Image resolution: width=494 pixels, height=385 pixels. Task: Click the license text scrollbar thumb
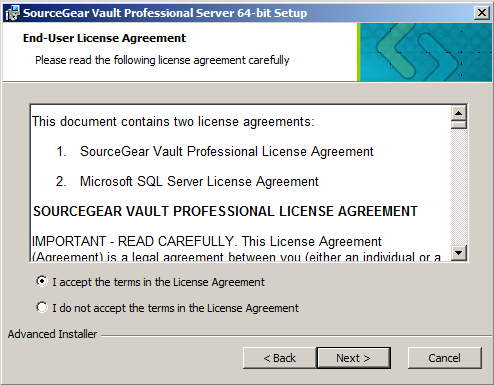point(459,125)
